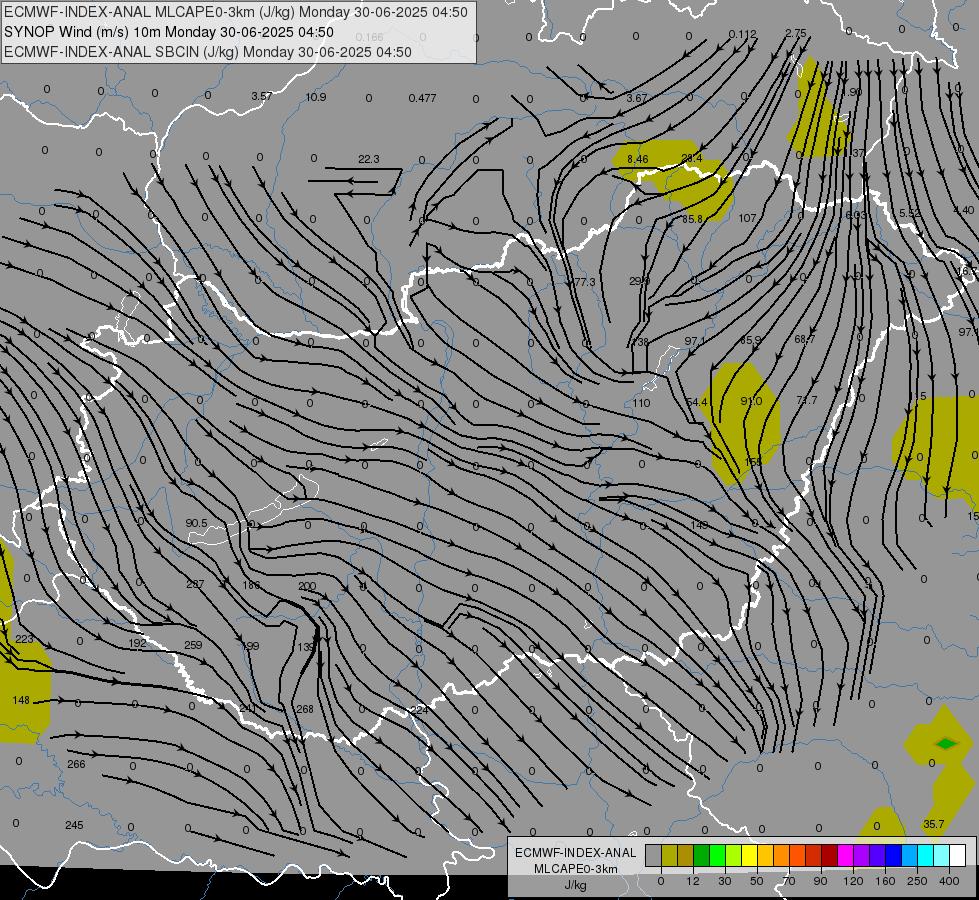Click the map value 245
The image size is (979, 900).
(x=74, y=825)
